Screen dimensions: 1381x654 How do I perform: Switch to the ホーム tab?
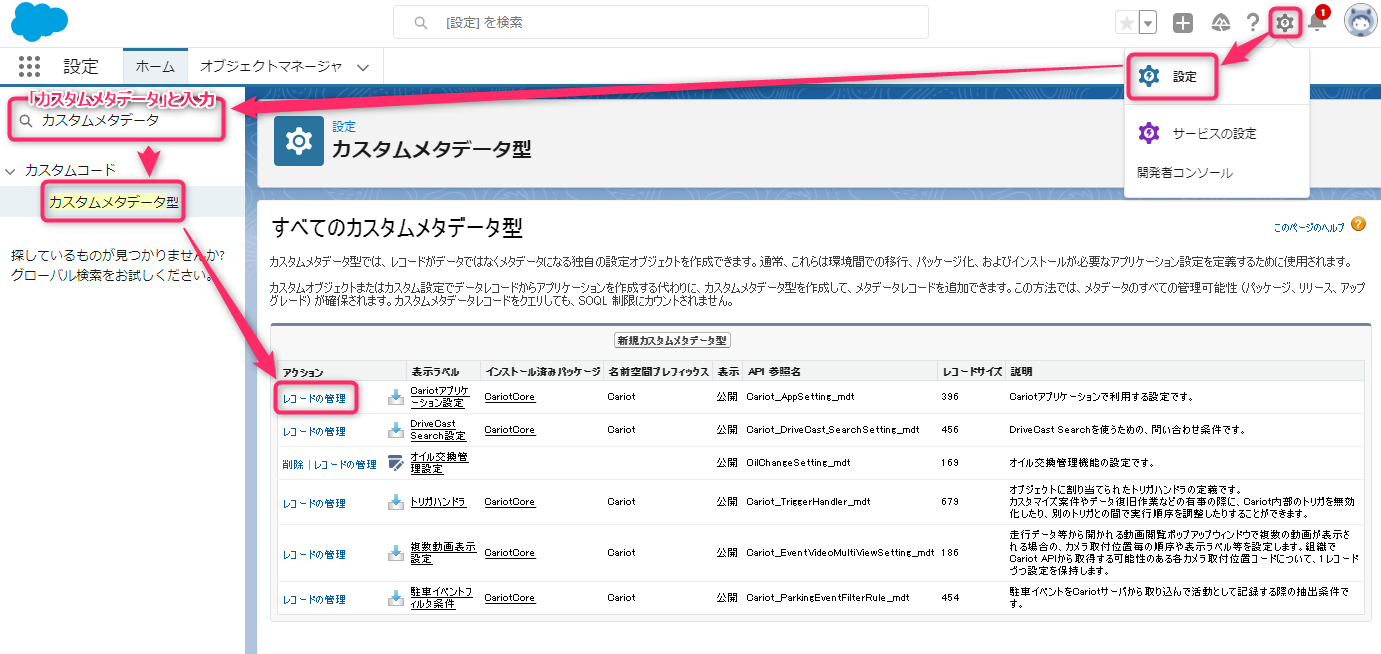(x=155, y=67)
